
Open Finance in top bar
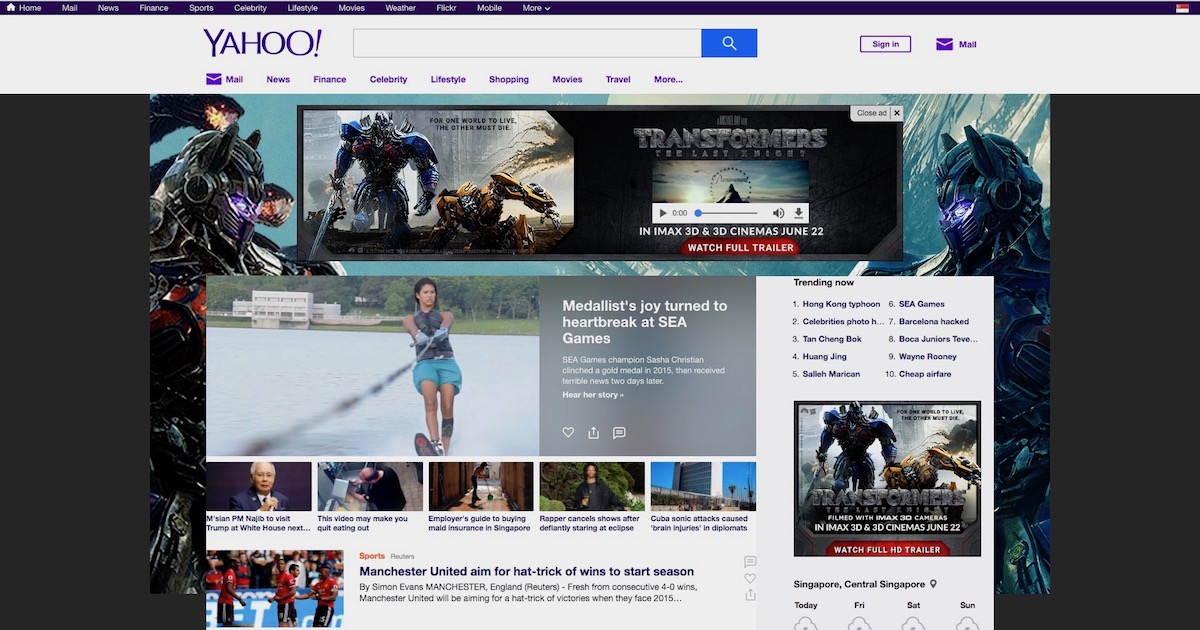pos(154,8)
